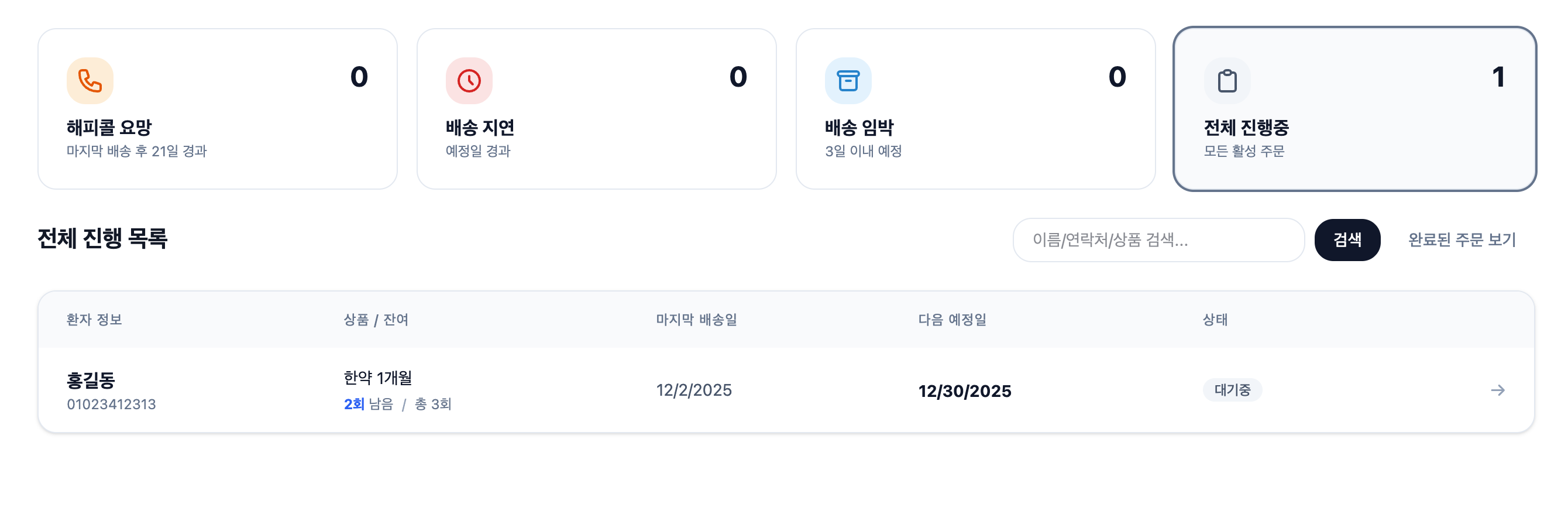Select the 전체 진행중 filter card
Screen dimensions: 1568x514
click(1354, 109)
